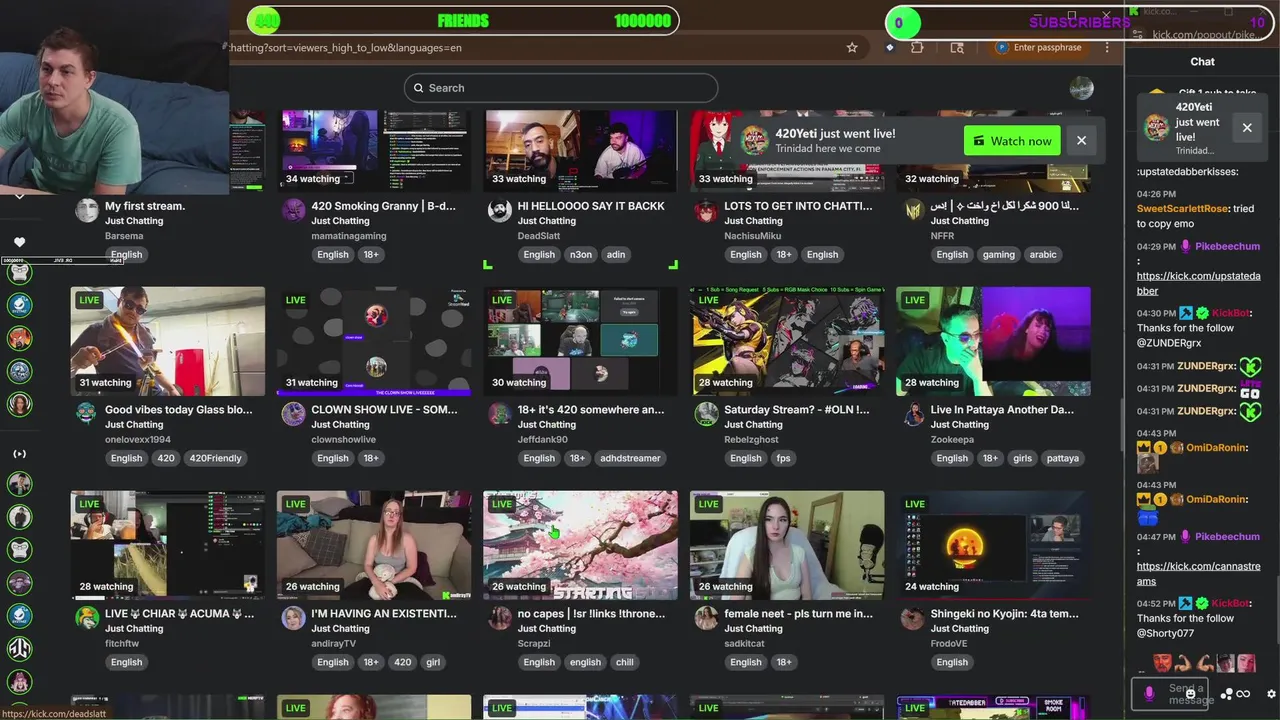Open FrodoVE channel avatar

click(913, 618)
